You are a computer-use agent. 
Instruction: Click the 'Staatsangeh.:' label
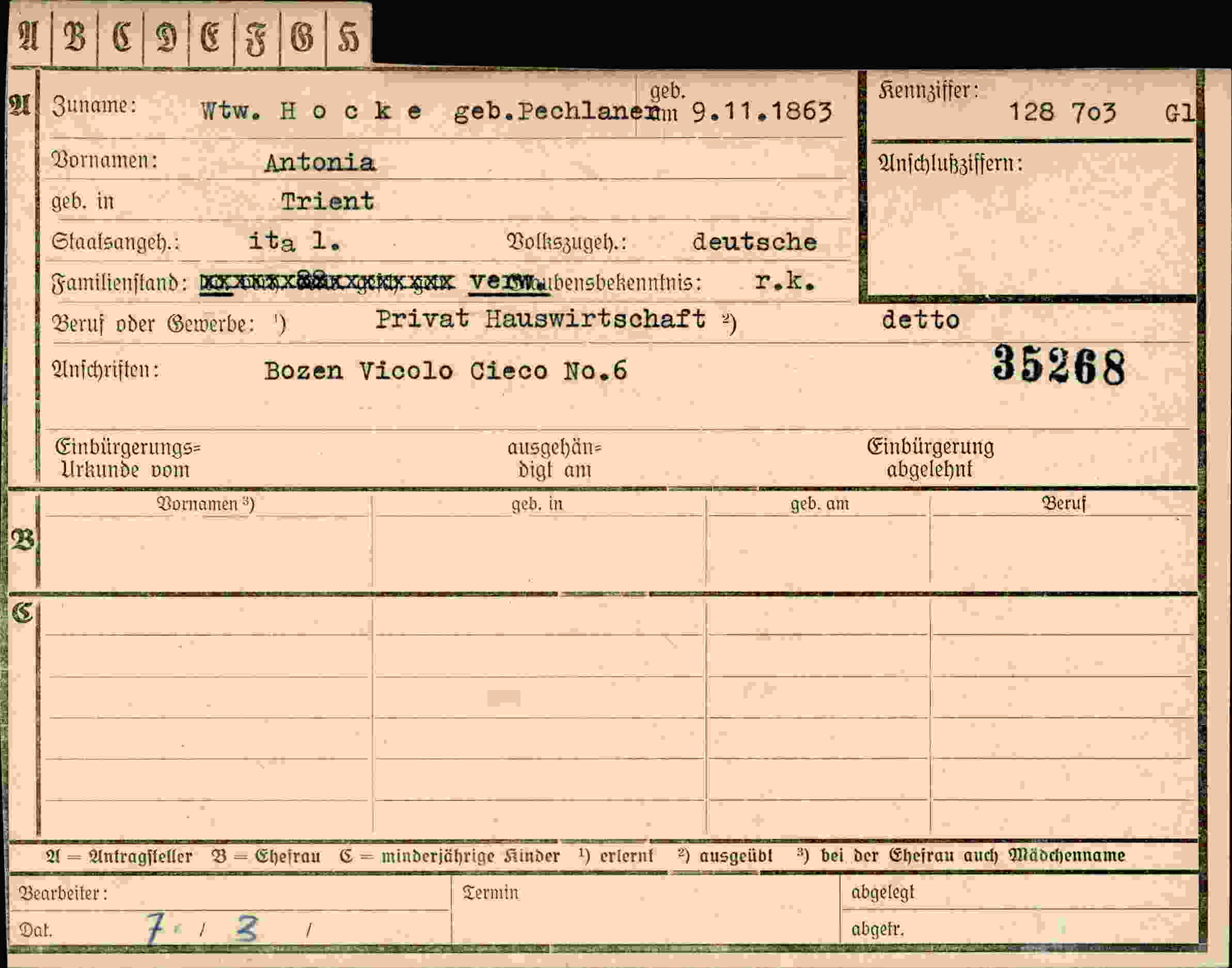point(116,242)
